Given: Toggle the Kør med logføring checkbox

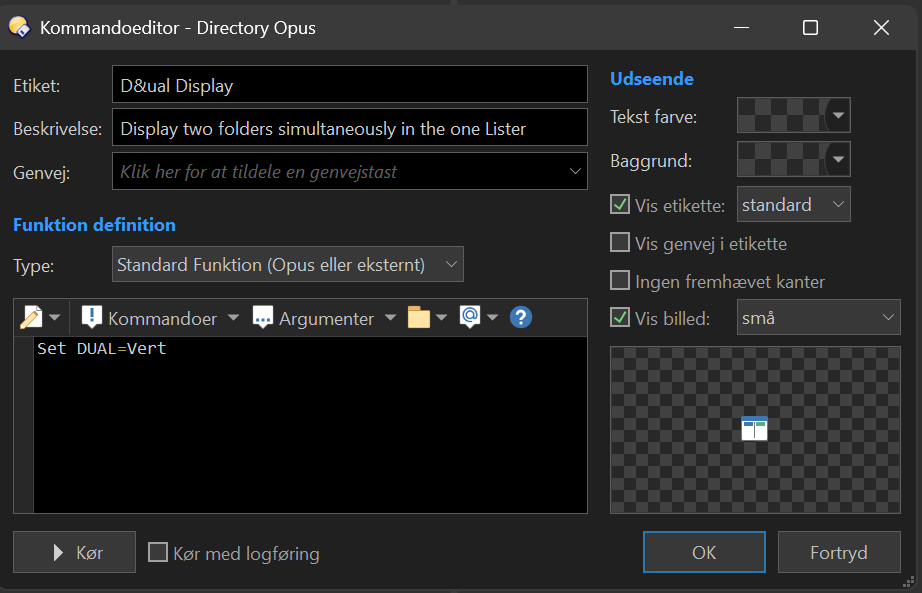Looking at the screenshot, I should click(x=158, y=553).
